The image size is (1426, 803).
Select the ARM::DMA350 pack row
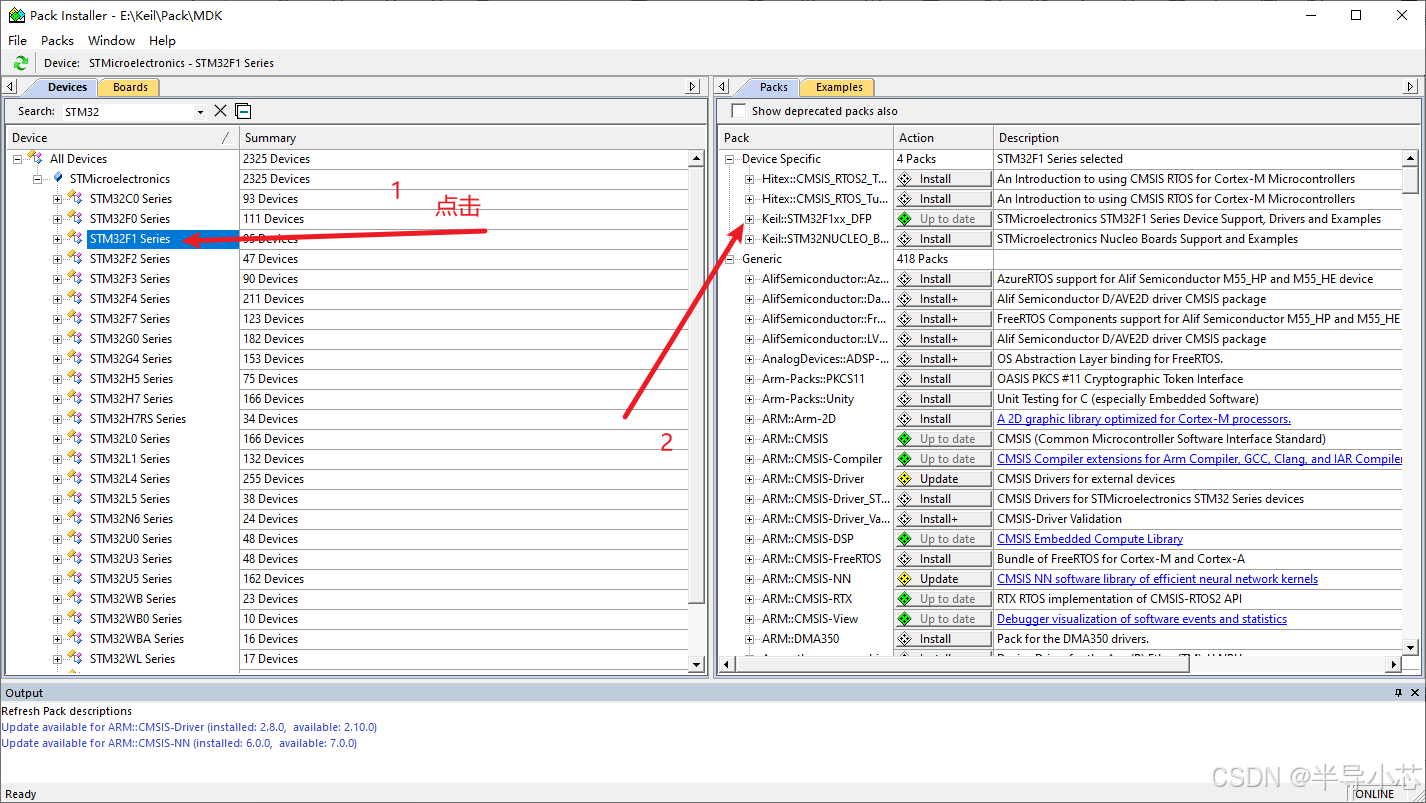(x=800, y=639)
